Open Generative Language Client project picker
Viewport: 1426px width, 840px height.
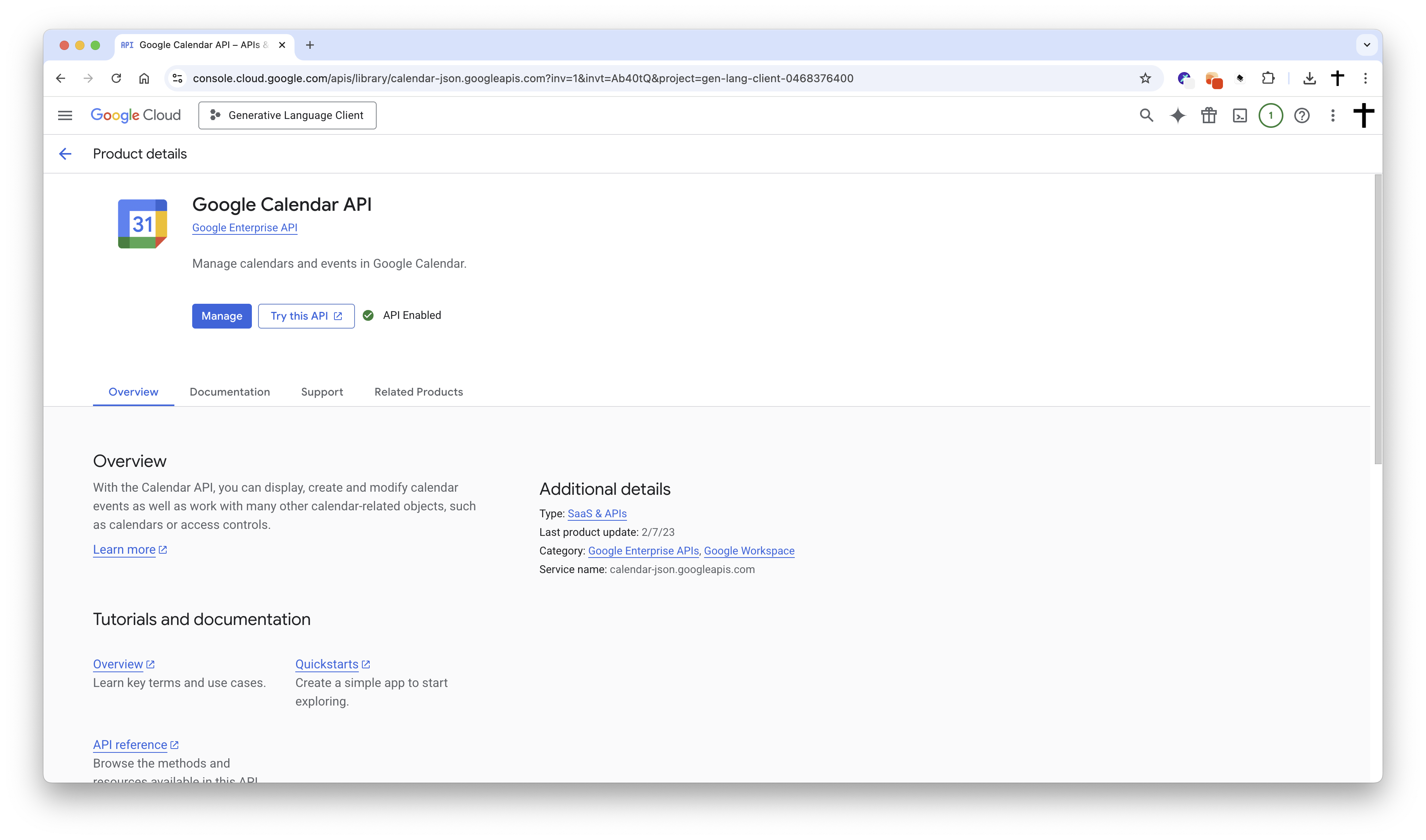[x=287, y=115]
